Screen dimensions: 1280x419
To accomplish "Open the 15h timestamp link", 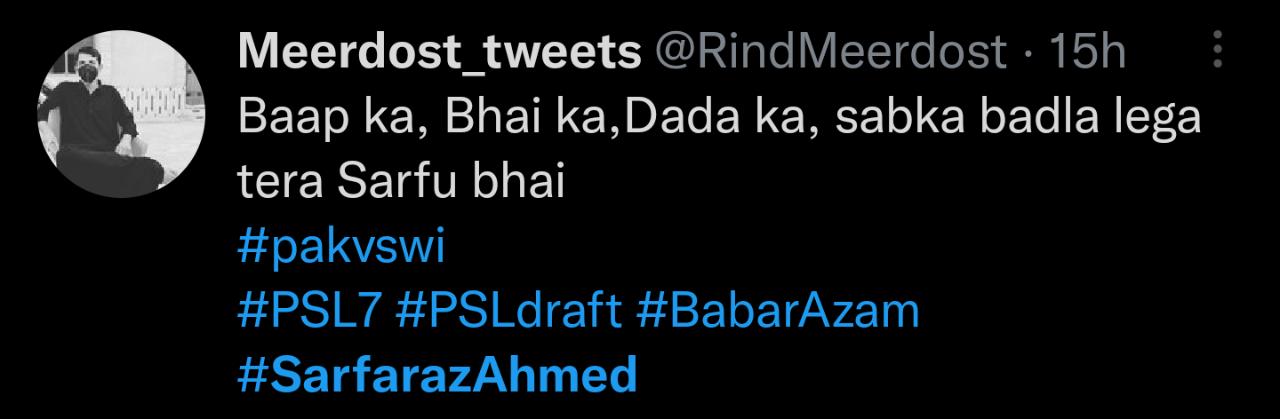I will (1084, 52).
